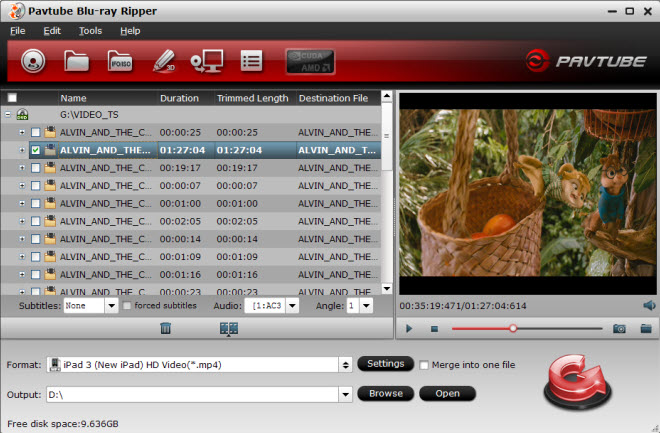Image resolution: width=660 pixels, height=433 pixels.
Task: Click the red Convert button
Action: pos(577,382)
